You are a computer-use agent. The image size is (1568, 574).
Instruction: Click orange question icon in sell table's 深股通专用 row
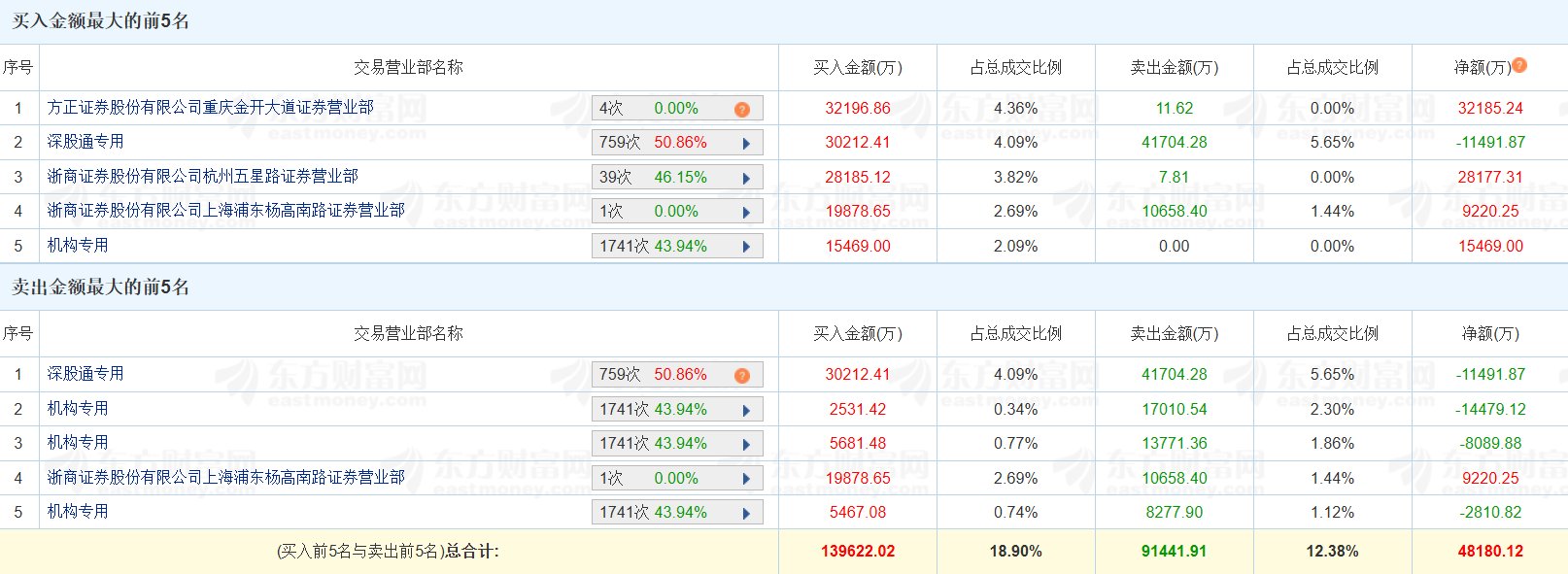click(x=742, y=375)
